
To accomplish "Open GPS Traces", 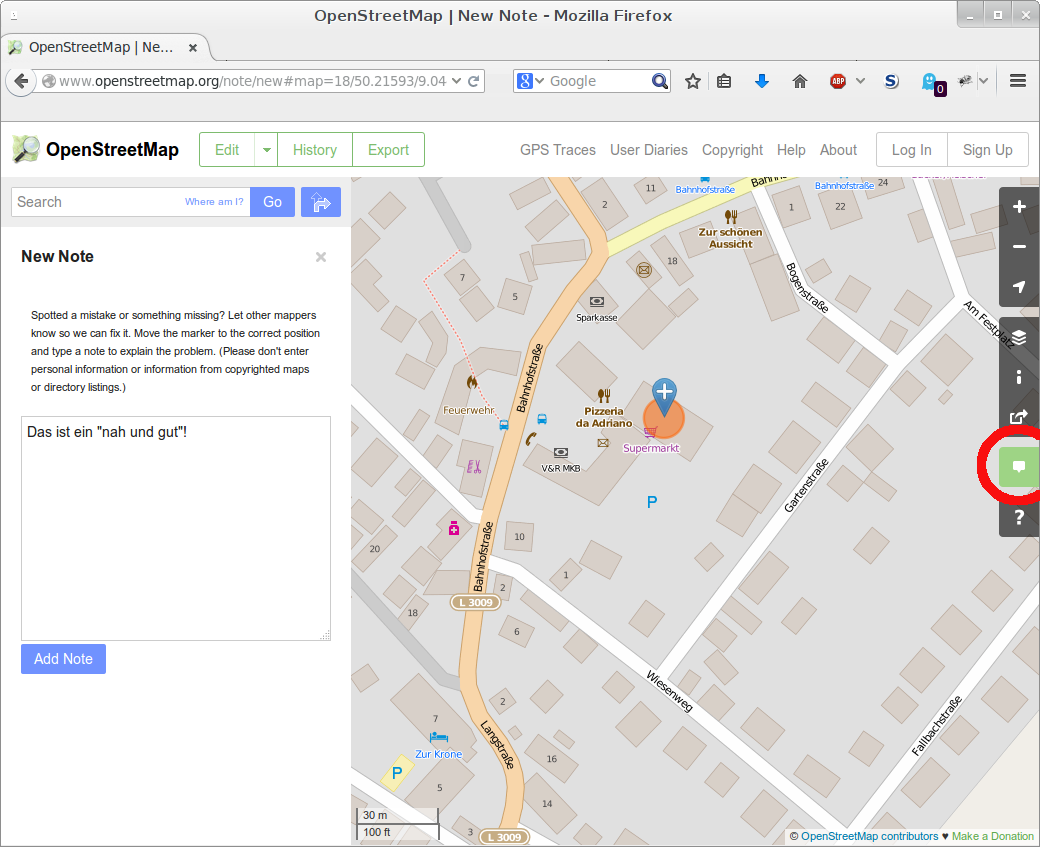I will pos(558,150).
